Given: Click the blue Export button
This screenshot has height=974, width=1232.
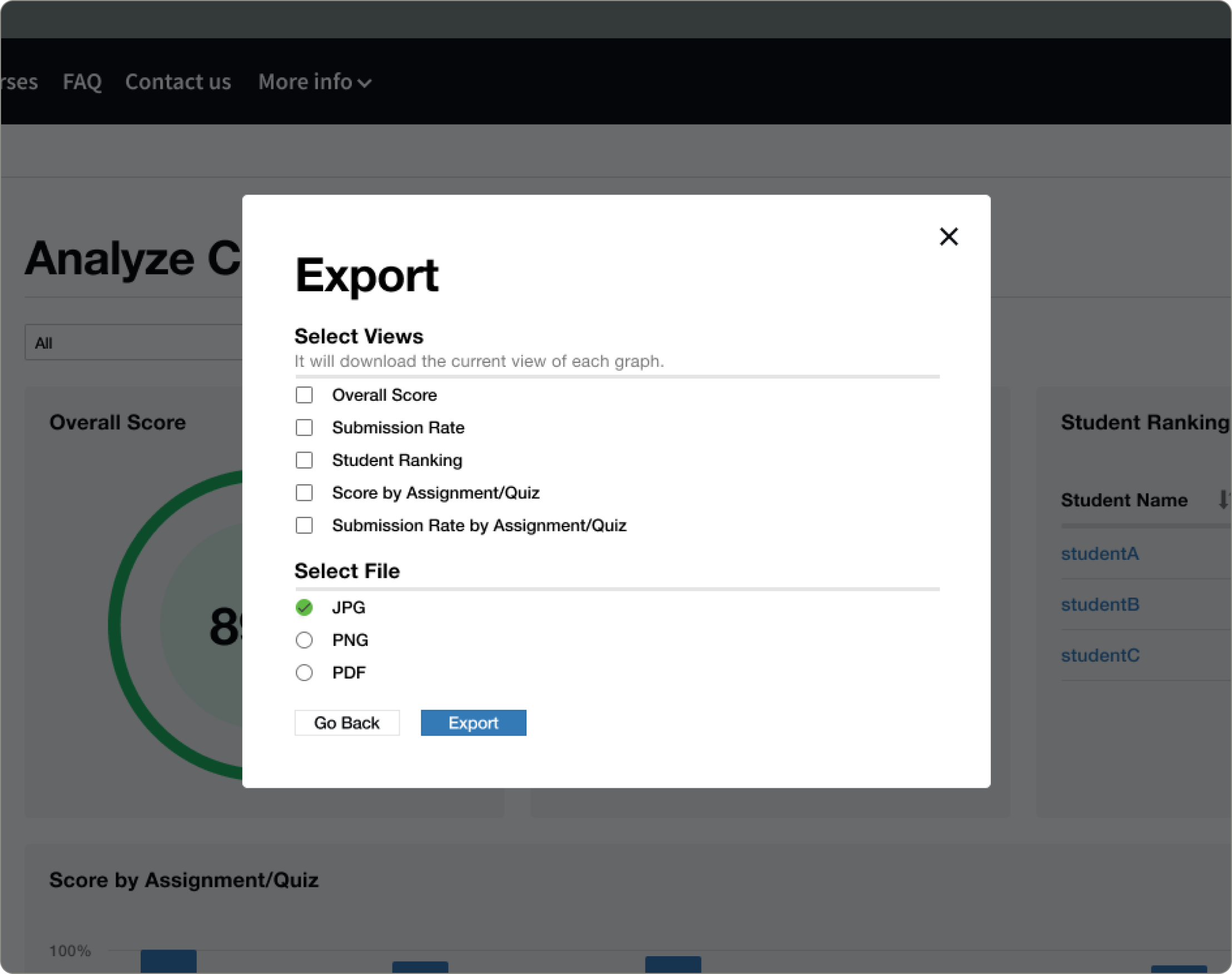Looking at the screenshot, I should (x=474, y=723).
